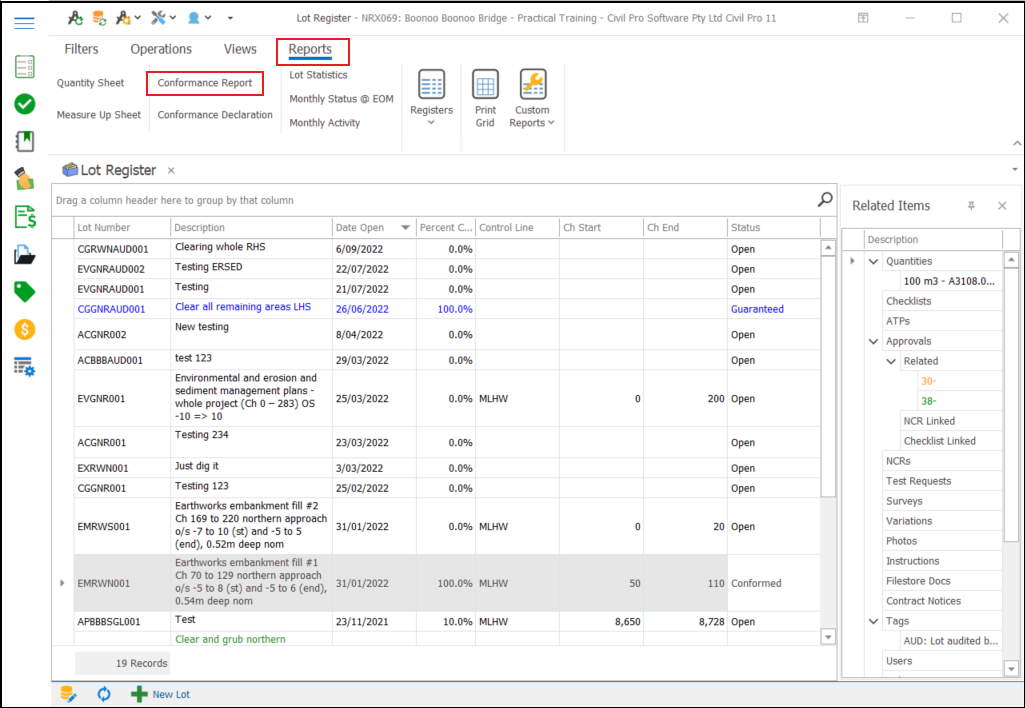Open the hamburger menu icon

(x=25, y=23)
